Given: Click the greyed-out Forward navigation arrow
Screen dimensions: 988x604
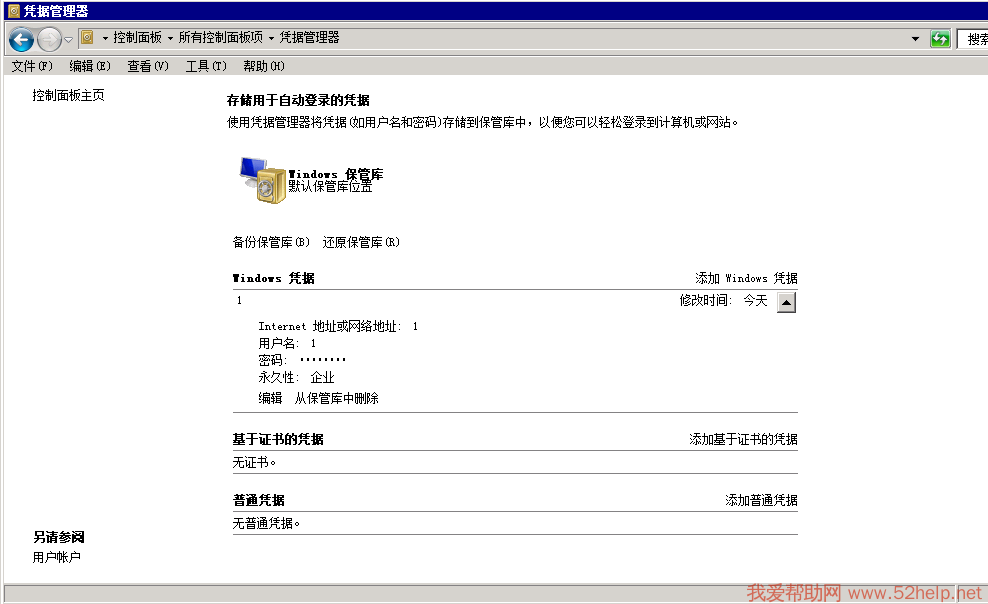Looking at the screenshot, I should click(x=49, y=39).
